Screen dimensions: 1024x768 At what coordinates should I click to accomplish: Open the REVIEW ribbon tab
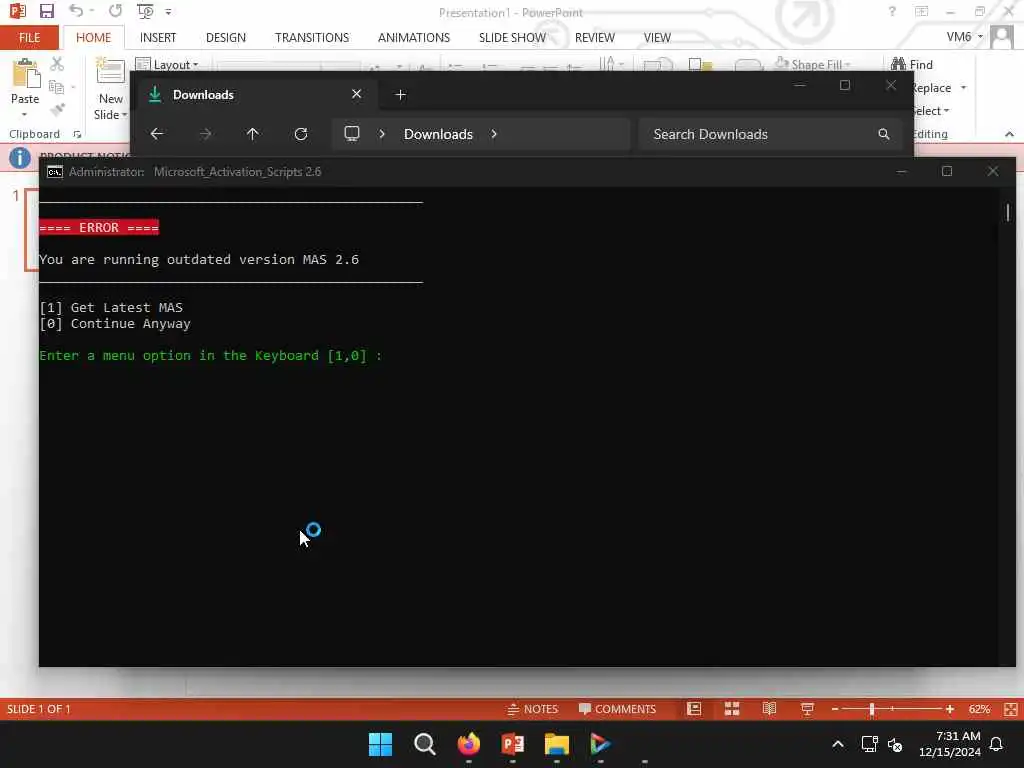tap(595, 38)
